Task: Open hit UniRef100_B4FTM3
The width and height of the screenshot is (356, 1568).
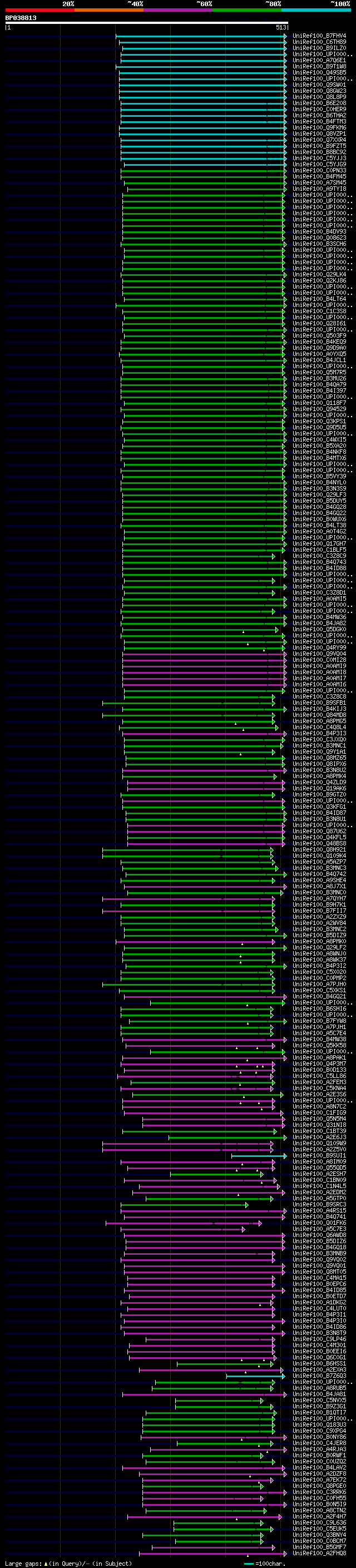Action: coord(319,122)
